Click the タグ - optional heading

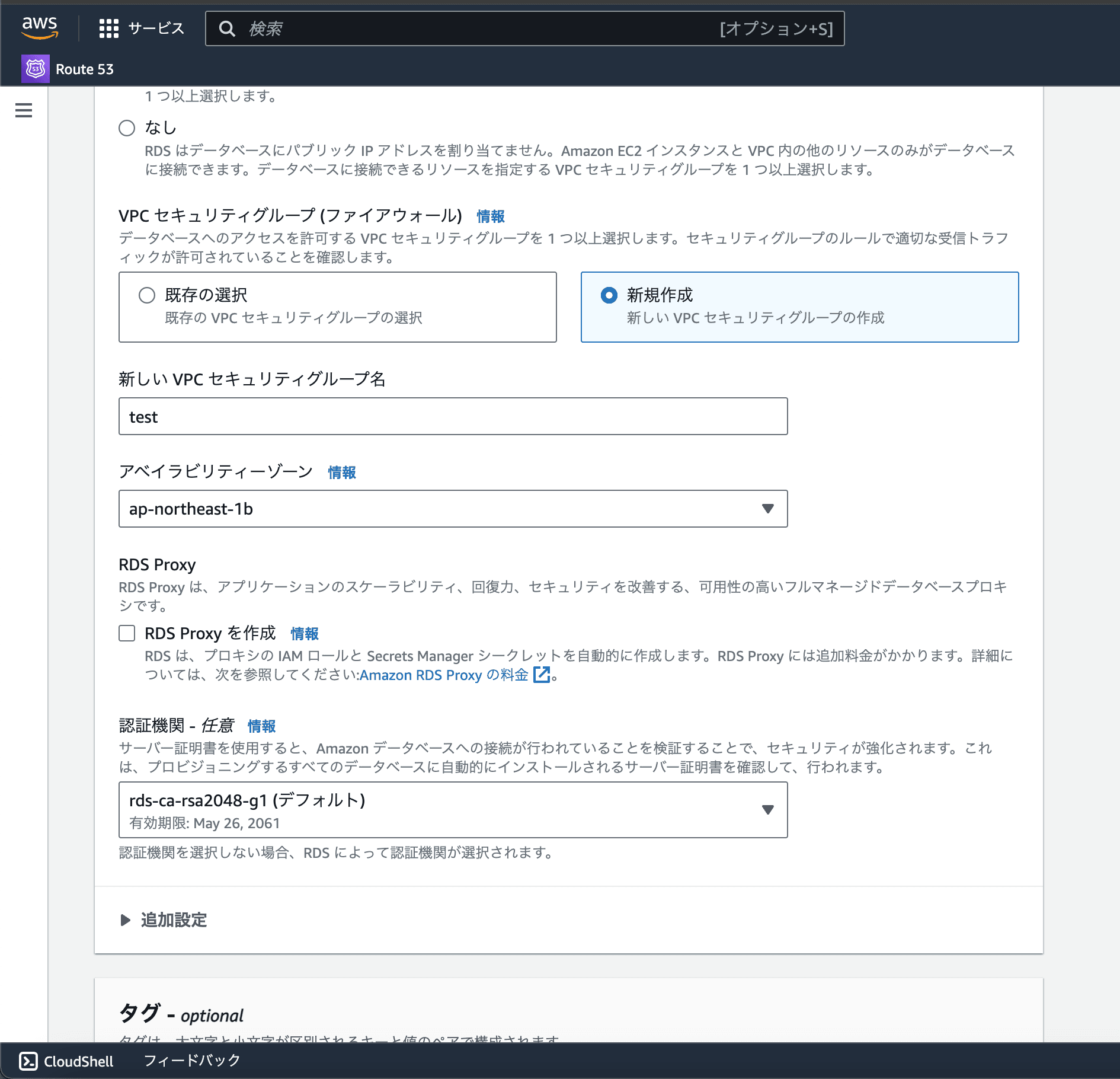pyautogui.click(x=181, y=1013)
